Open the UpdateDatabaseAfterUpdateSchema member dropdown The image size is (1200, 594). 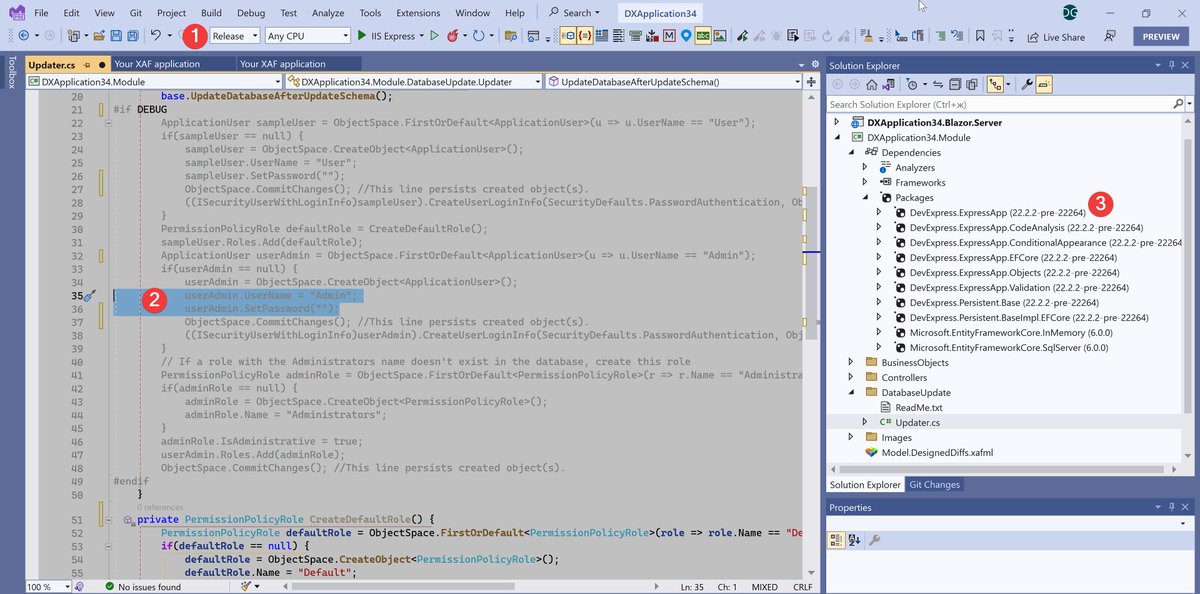[x=673, y=82]
